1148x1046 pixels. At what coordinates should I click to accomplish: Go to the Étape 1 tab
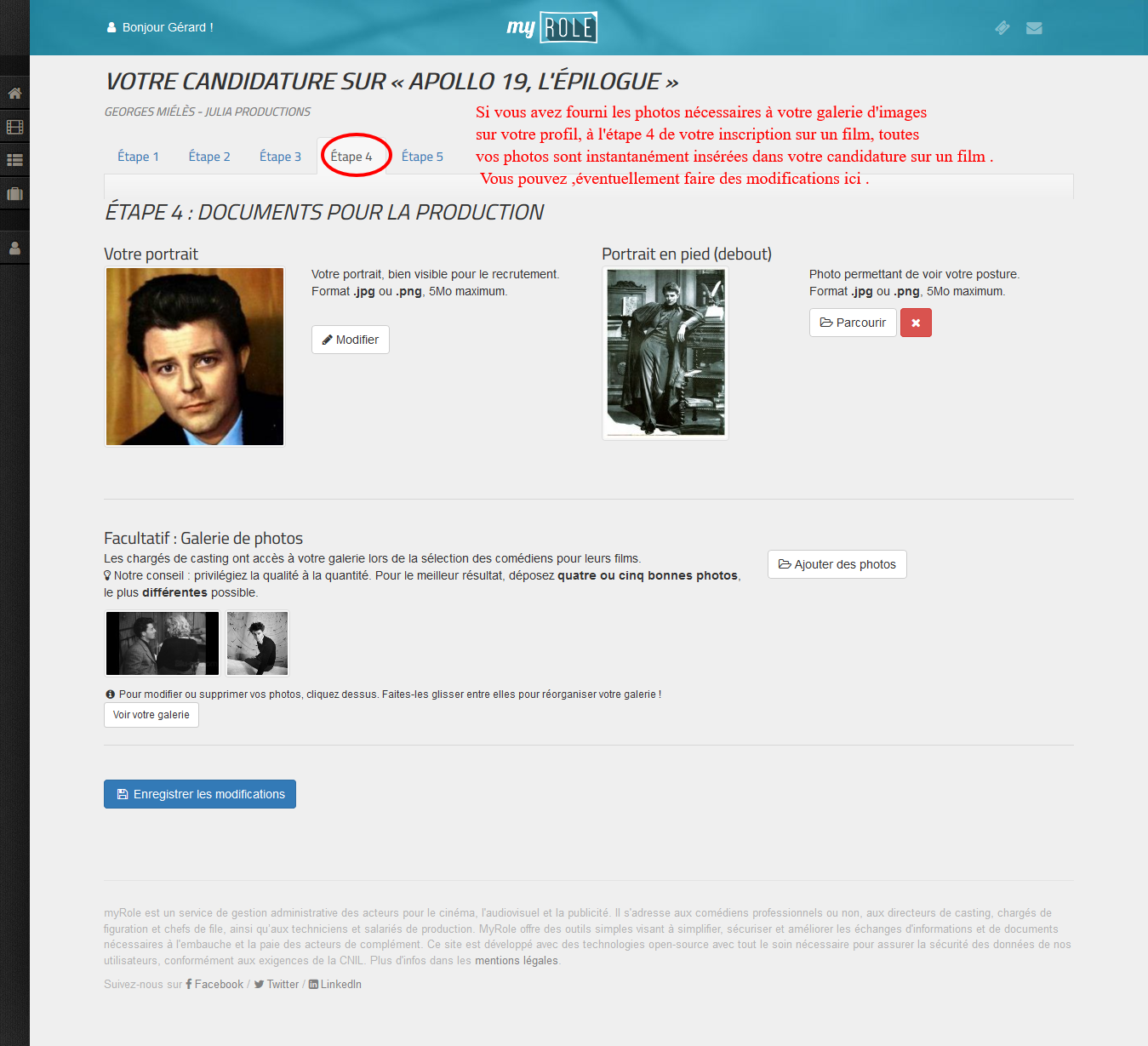[138, 157]
